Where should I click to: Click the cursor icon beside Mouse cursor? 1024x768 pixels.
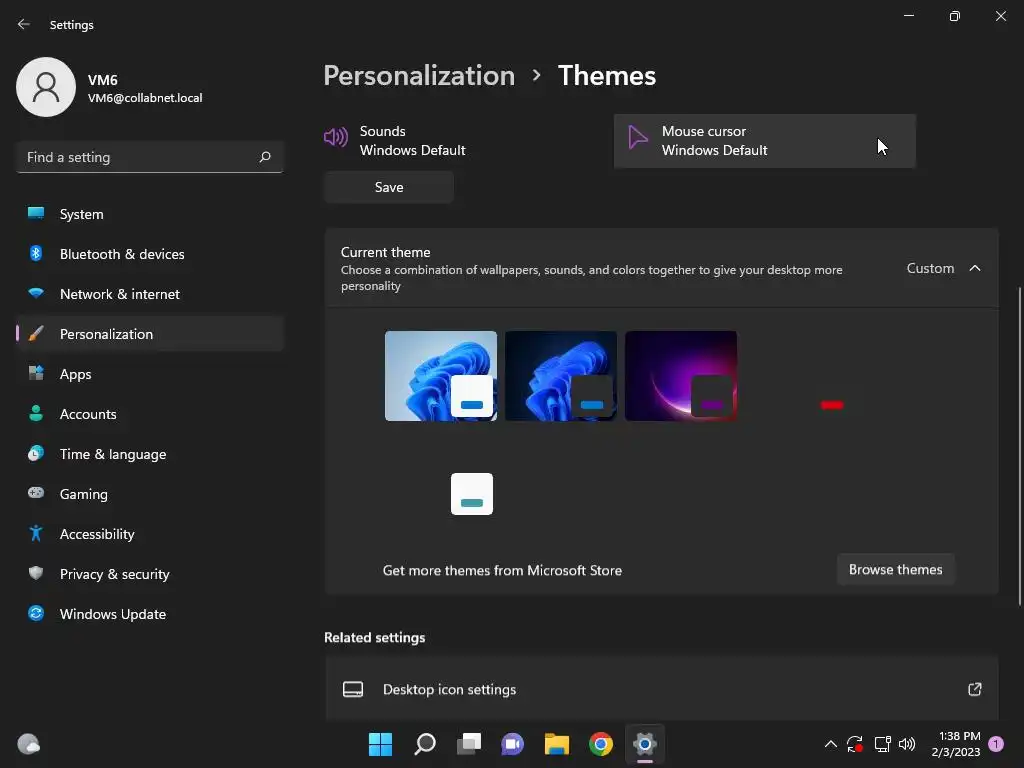[x=637, y=137]
